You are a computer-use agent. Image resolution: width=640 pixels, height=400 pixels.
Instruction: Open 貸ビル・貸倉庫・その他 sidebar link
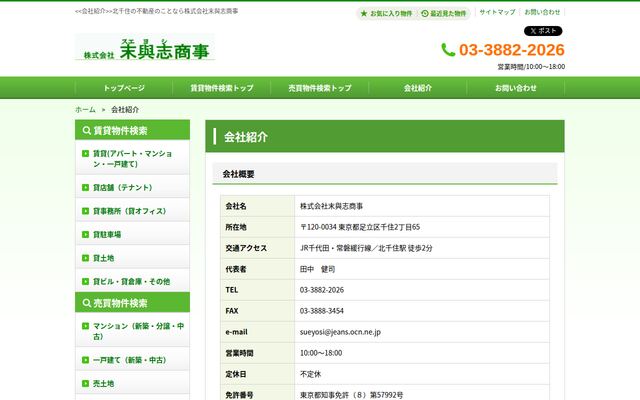click(x=133, y=281)
